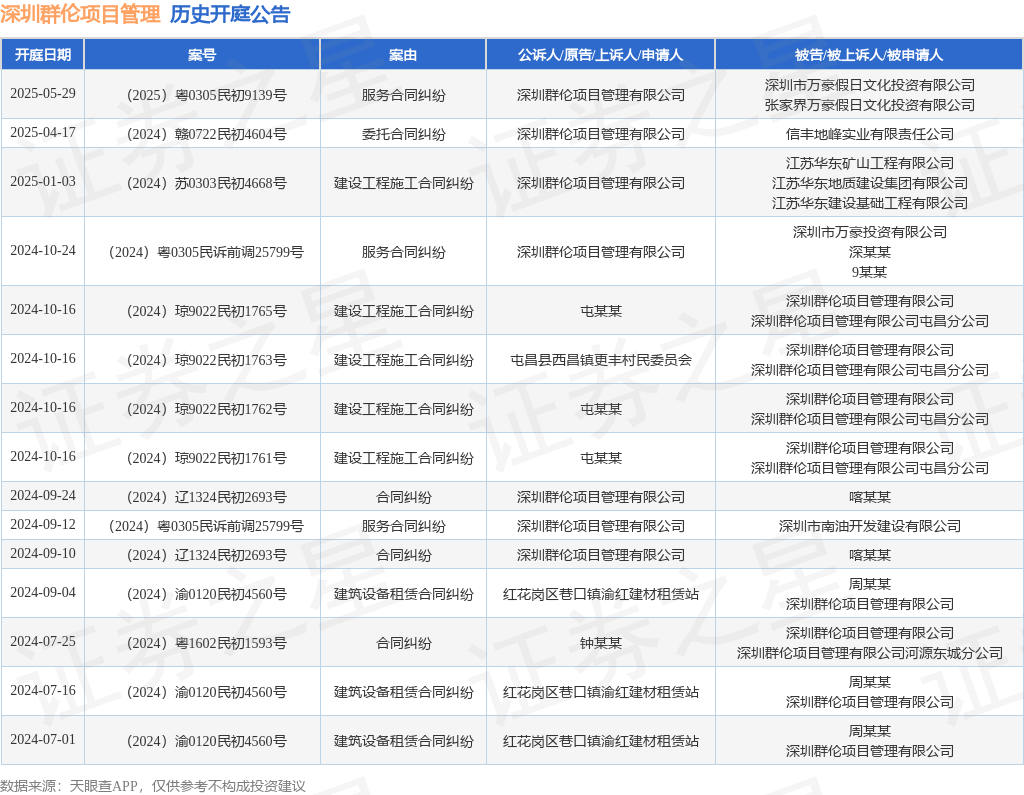Select the 被告/被上诉人/被申请人 column header
The height and width of the screenshot is (795, 1024).
[869, 54]
